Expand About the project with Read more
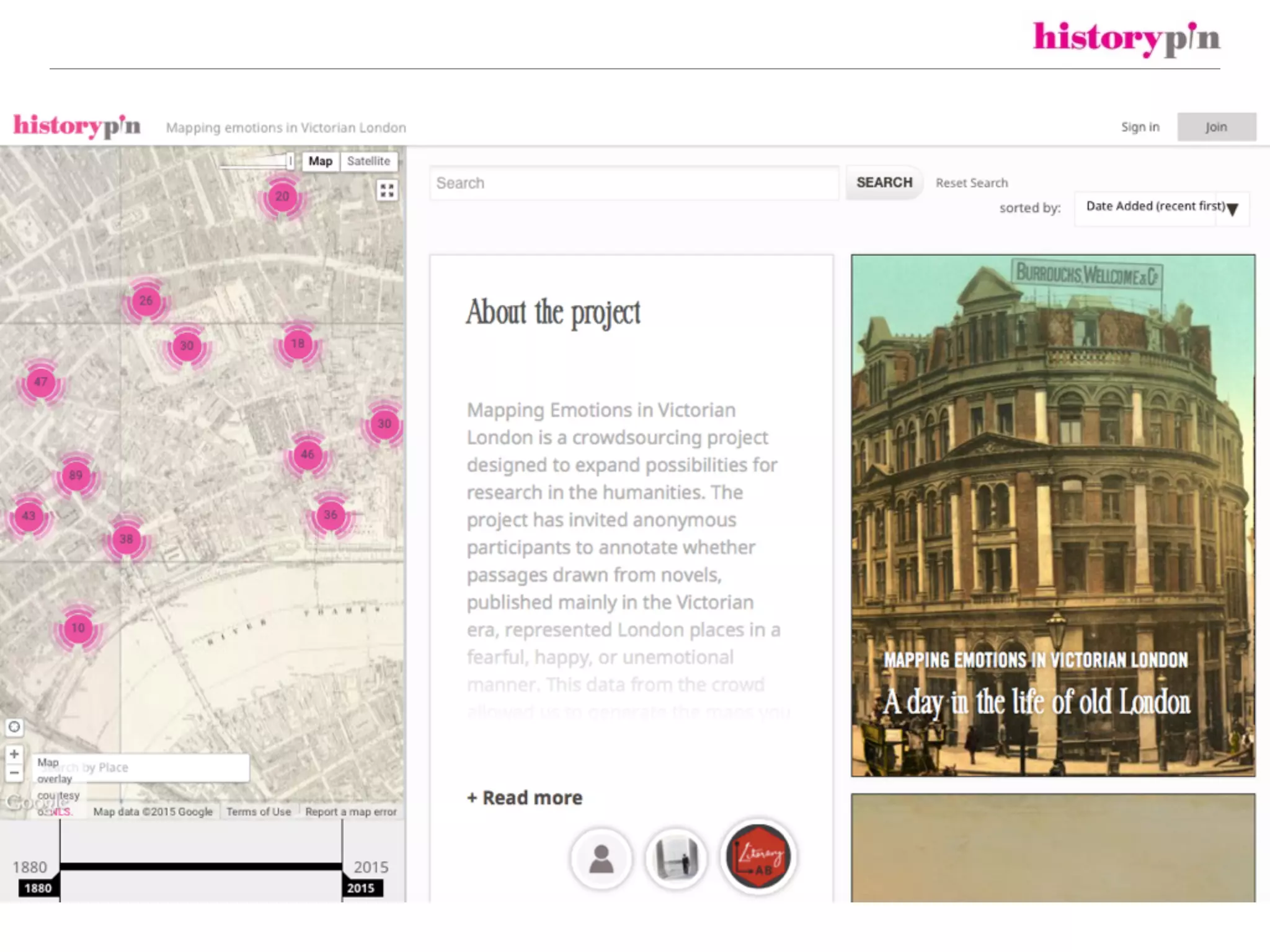The width and height of the screenshot is (1270, 952). (525, 798)
